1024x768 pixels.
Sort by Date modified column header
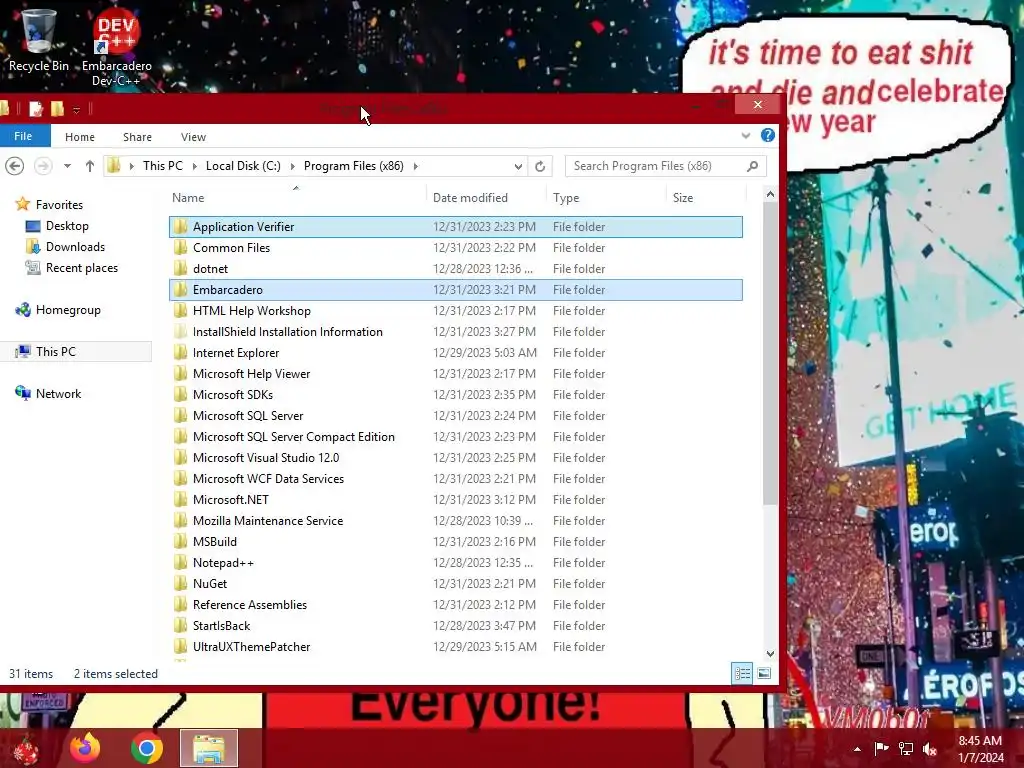pyautogui.click(x=487, y=197)
